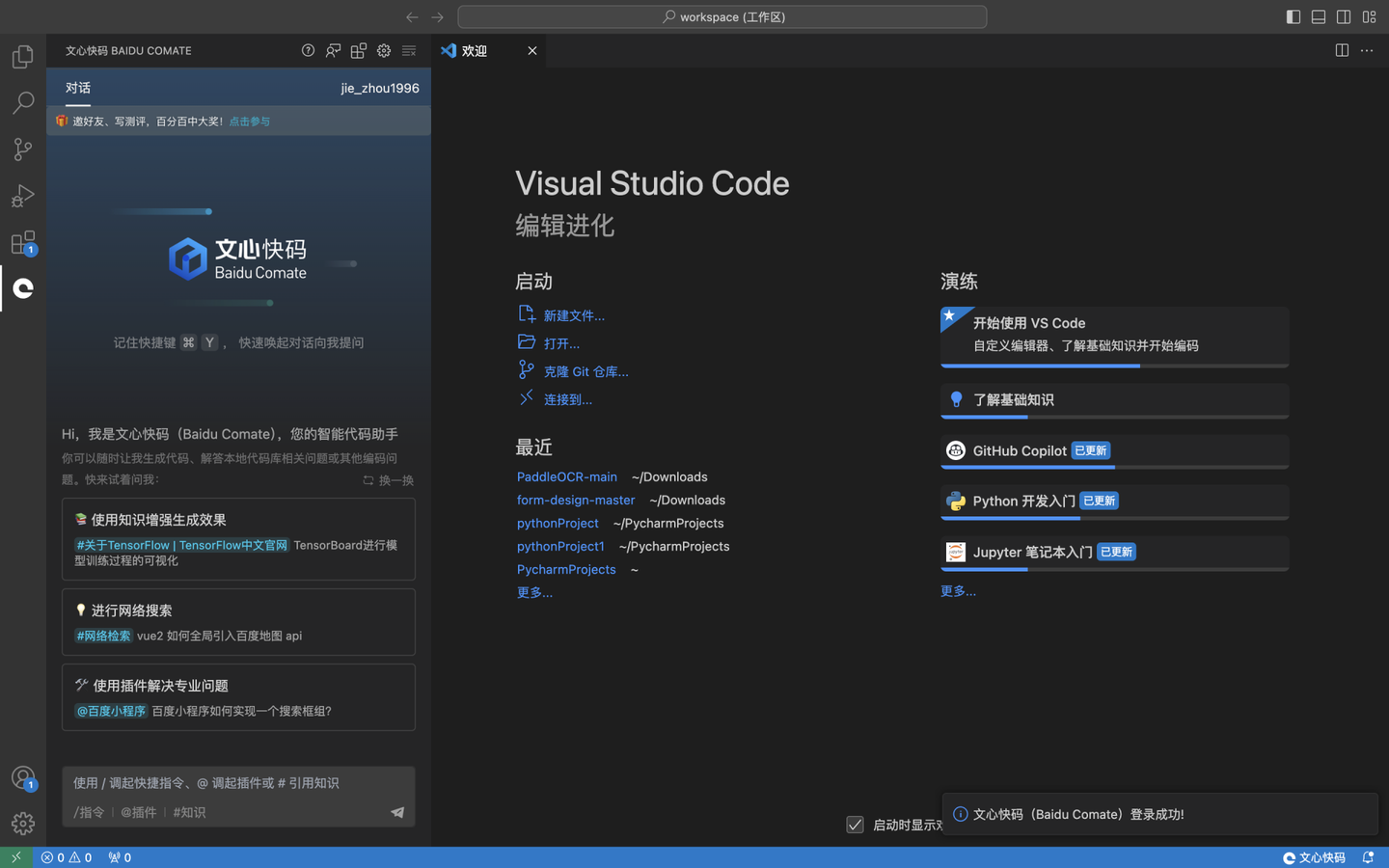Open the Manage gear icon at bottom left
This screenshot has width=1389, height=868.
click(x=23, y=823)
